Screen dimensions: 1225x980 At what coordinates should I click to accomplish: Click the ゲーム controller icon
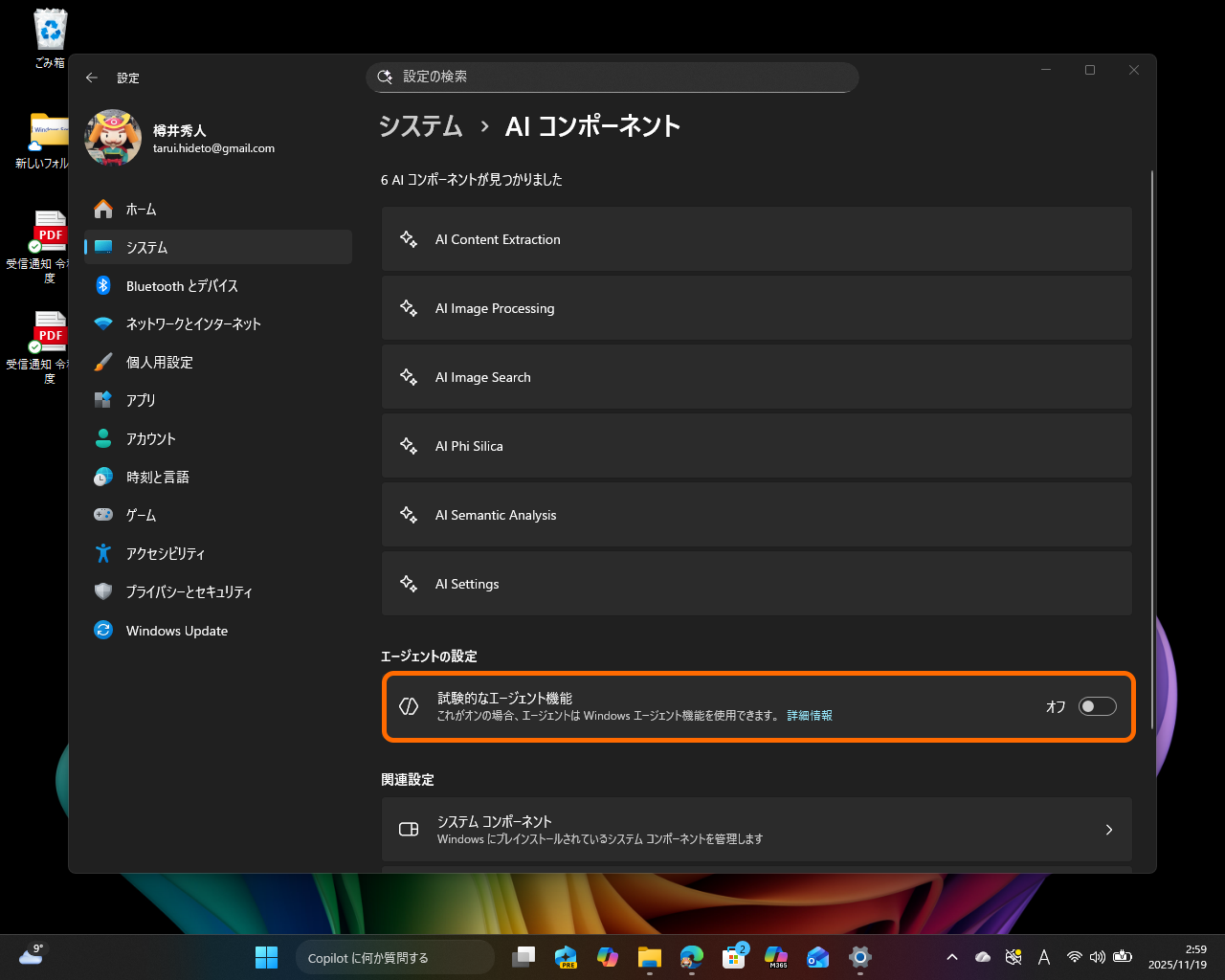(x=103, y=515)
